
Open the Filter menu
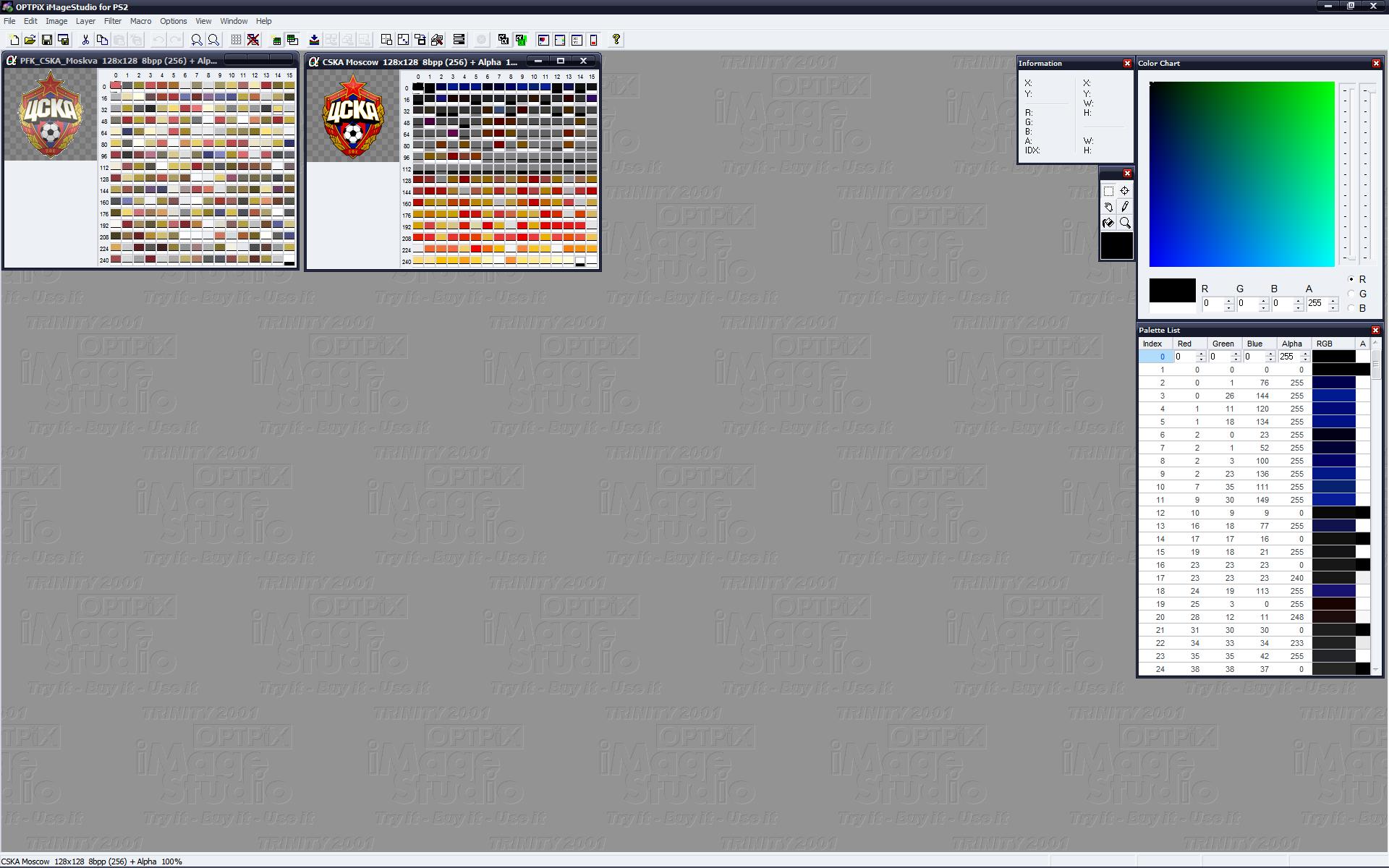[112, 21]
